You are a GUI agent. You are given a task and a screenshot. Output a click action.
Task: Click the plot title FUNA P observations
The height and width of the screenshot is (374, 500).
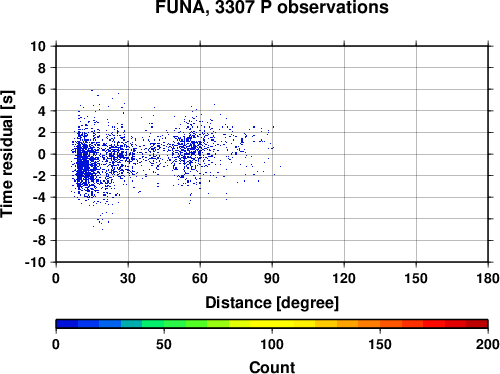(x=272, y=7)
